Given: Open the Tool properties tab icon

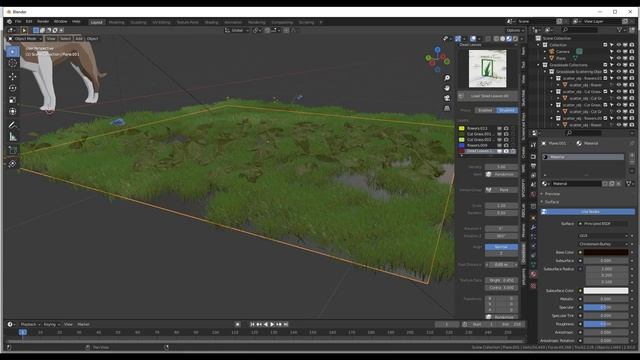Looking at the screenshot, I should (x=533, y=145).
